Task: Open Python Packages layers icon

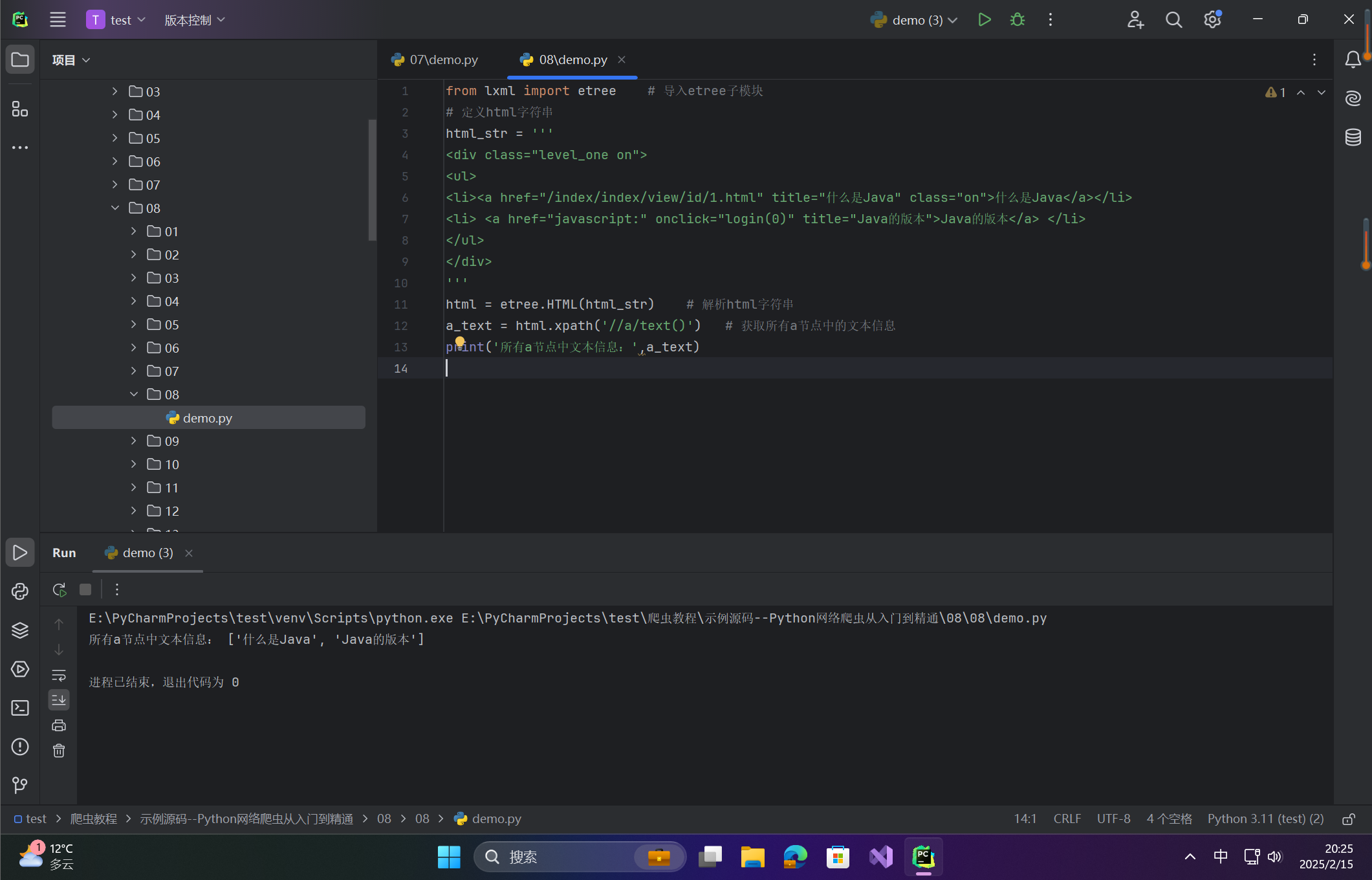Action: [20, 630]
